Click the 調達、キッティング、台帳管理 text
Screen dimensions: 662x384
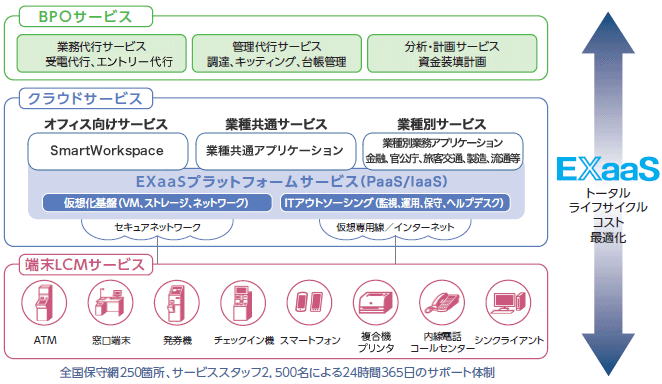[277, 62]
